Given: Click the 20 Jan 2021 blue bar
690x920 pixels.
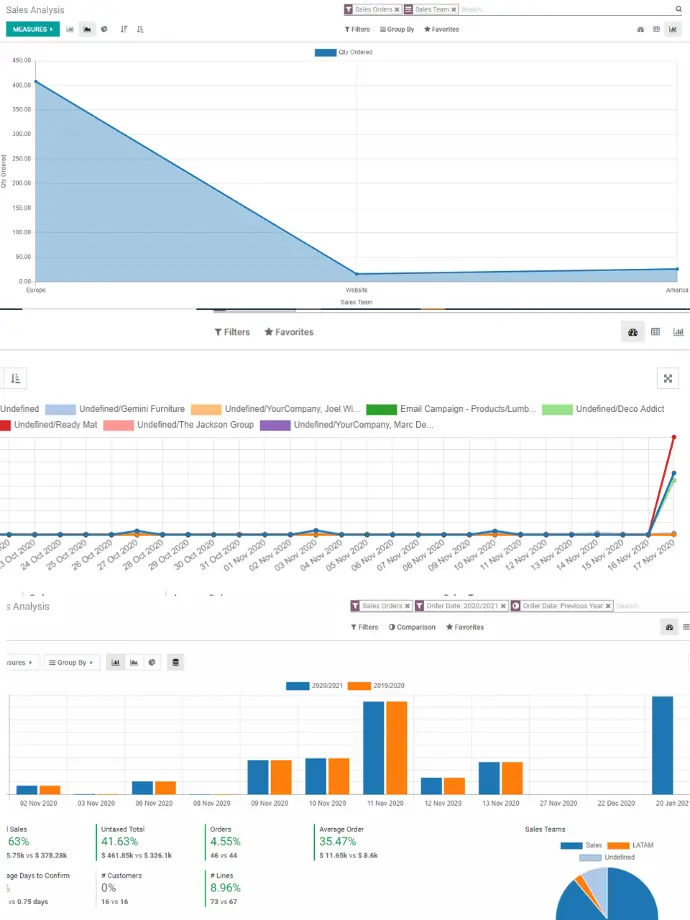Looking at the screenshot, I should 662,745.
